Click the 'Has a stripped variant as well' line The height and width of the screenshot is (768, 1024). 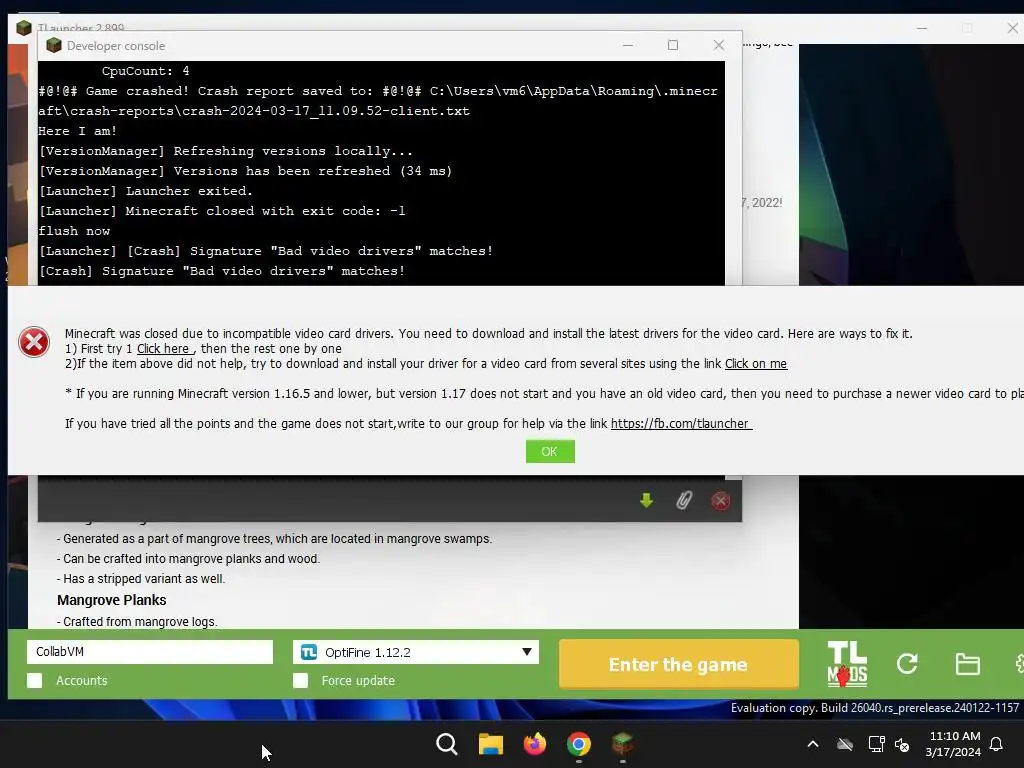141,579
